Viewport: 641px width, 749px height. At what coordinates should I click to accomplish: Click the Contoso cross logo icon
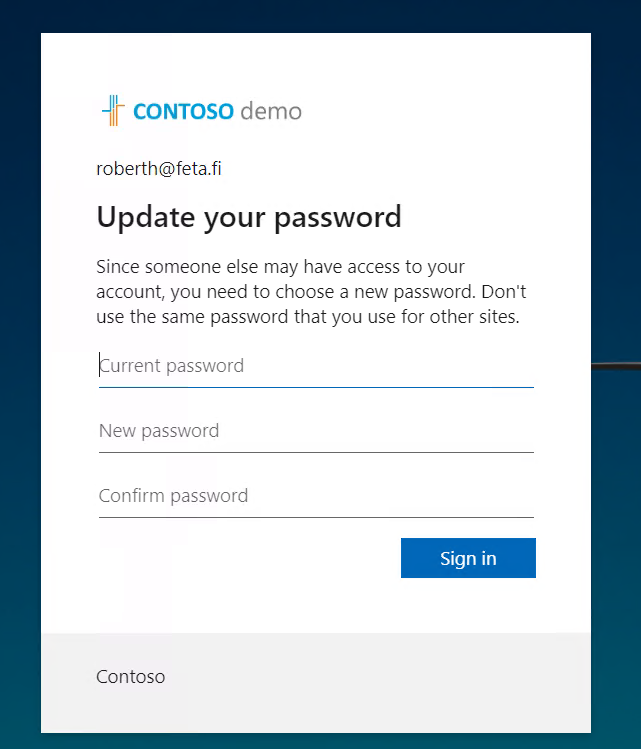tap(112, 110)
